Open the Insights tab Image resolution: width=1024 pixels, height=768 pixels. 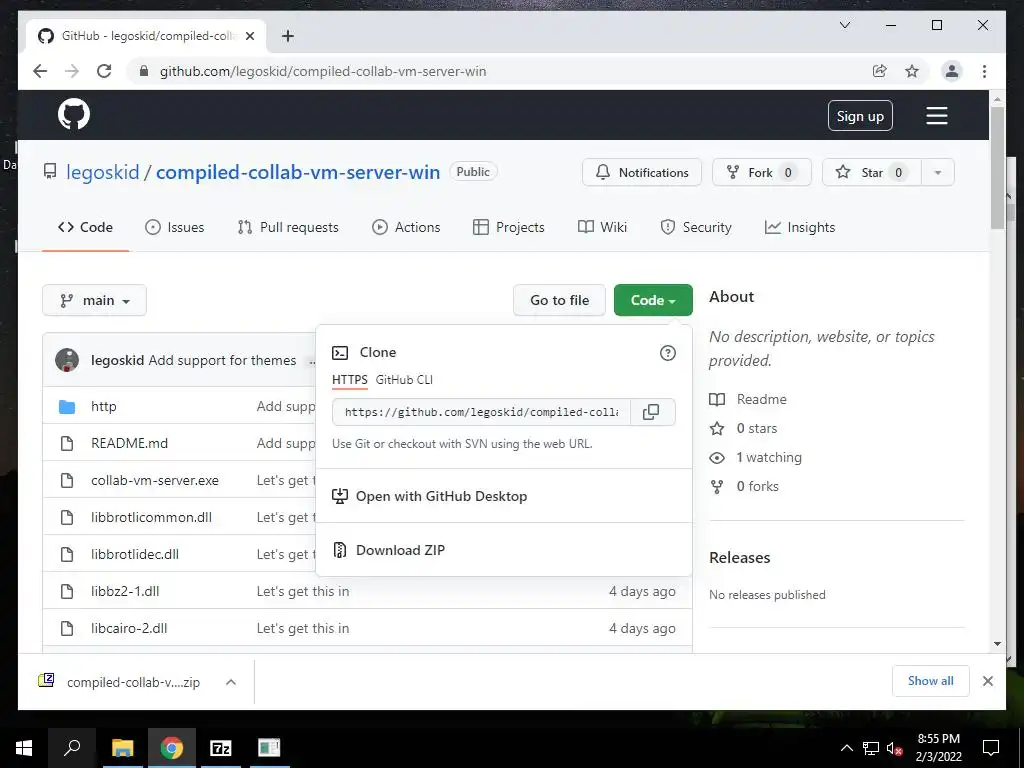[800, 227]
